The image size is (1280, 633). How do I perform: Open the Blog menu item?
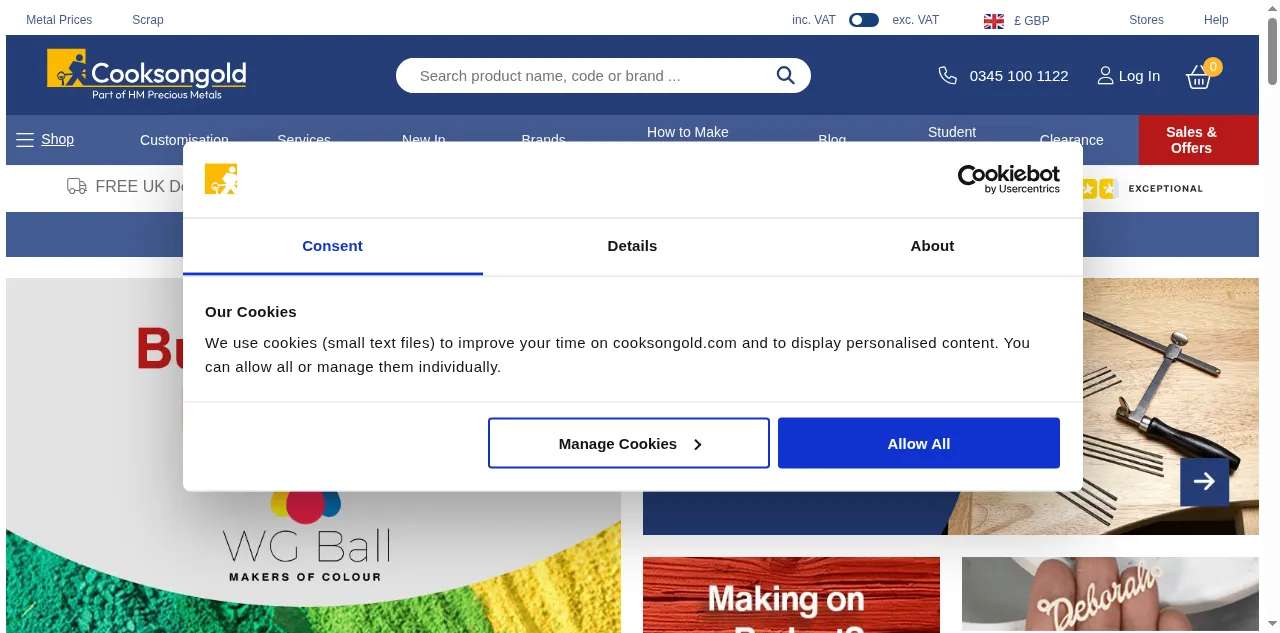point(832,140)
